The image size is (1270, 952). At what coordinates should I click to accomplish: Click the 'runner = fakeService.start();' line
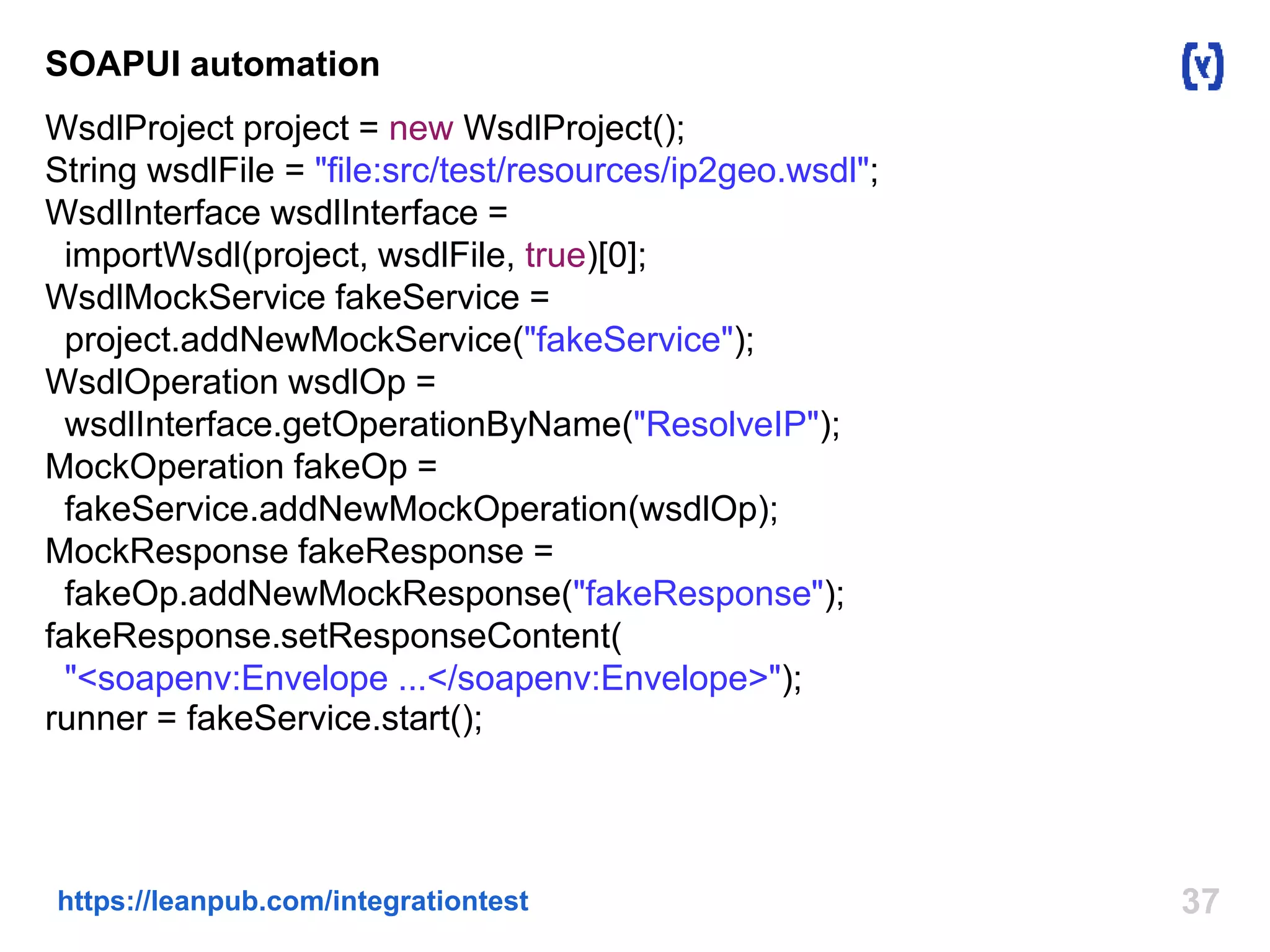click(264, 719)
